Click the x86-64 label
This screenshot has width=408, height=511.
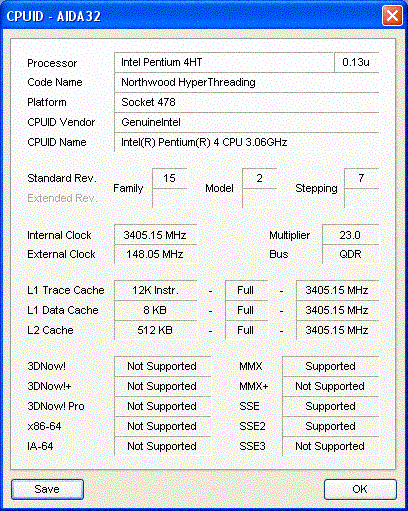pyautogui.click(x=44, y=426)
